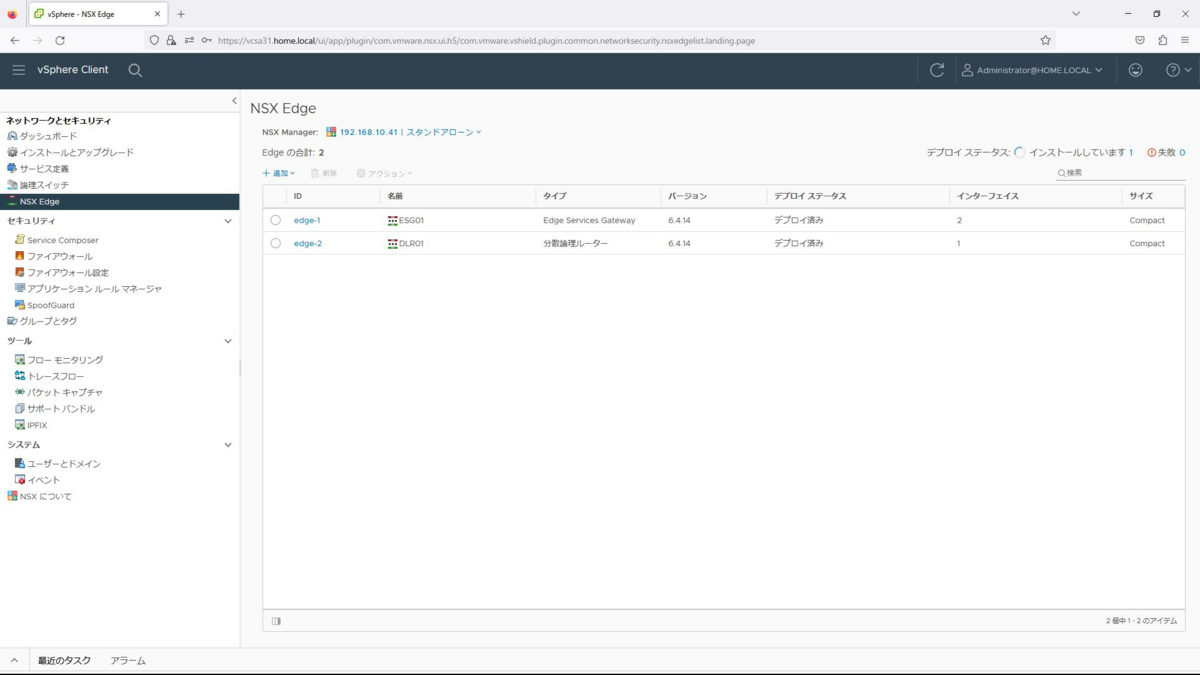Click the global search magnifier icon
1200x675 pixels.
coord(135,70)
